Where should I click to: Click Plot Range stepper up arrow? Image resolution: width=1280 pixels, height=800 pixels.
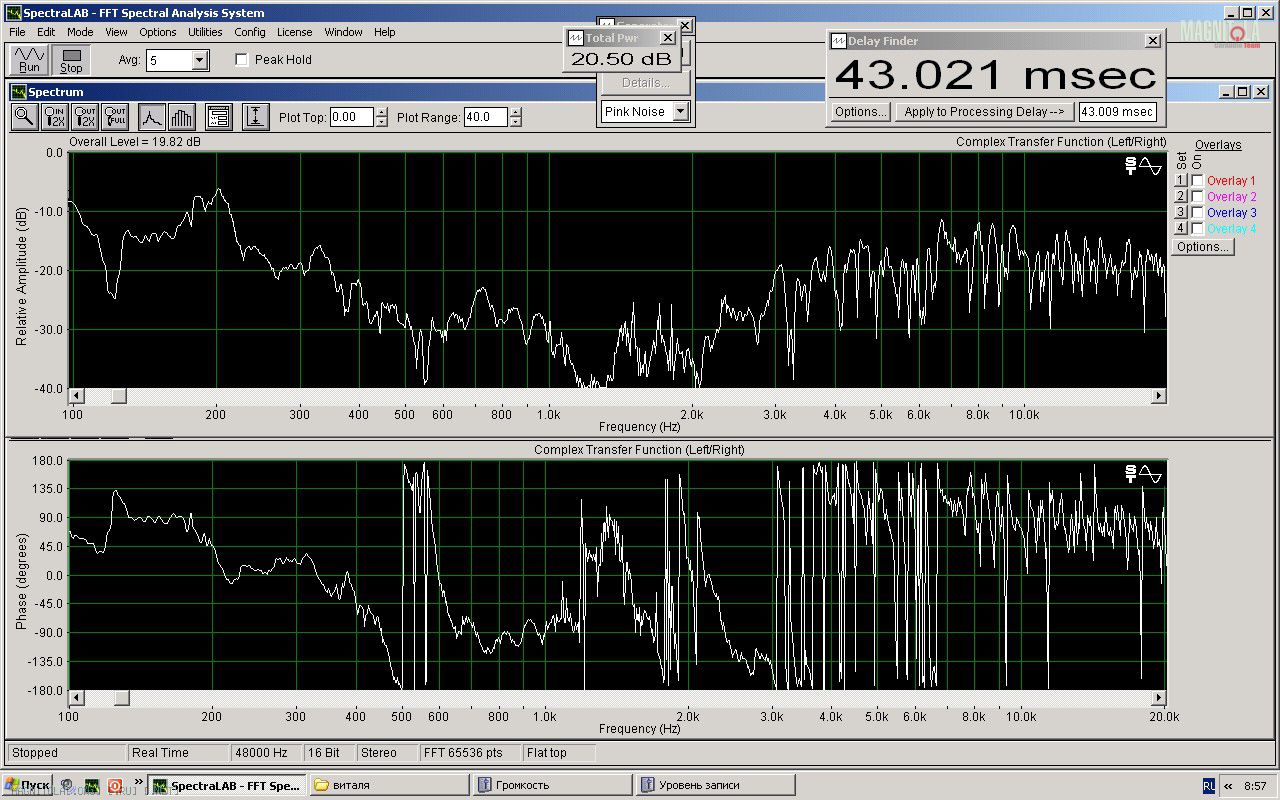point(515,112)
